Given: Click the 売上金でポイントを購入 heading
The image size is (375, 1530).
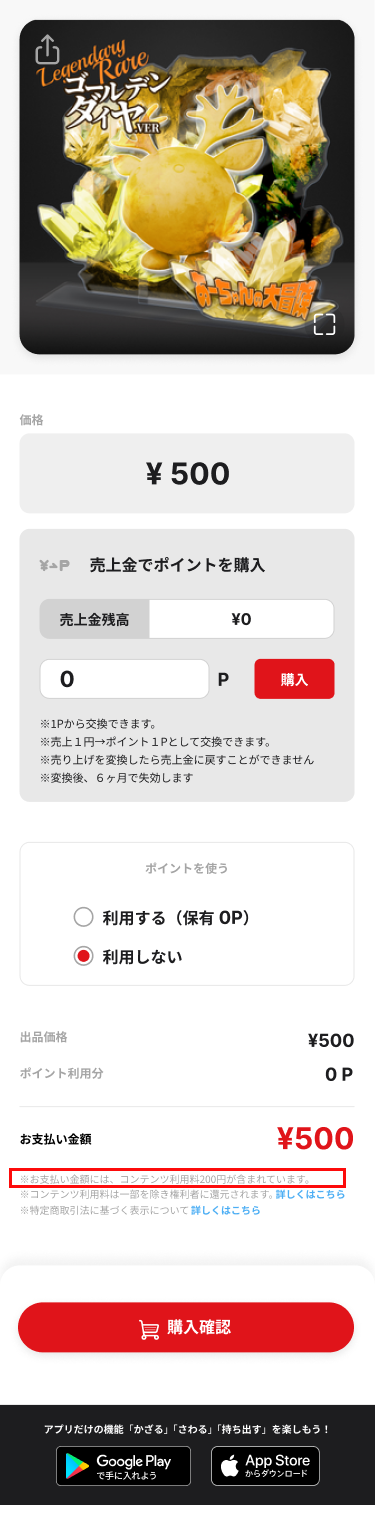Looking at the screenshot, I should click(177, 565).
